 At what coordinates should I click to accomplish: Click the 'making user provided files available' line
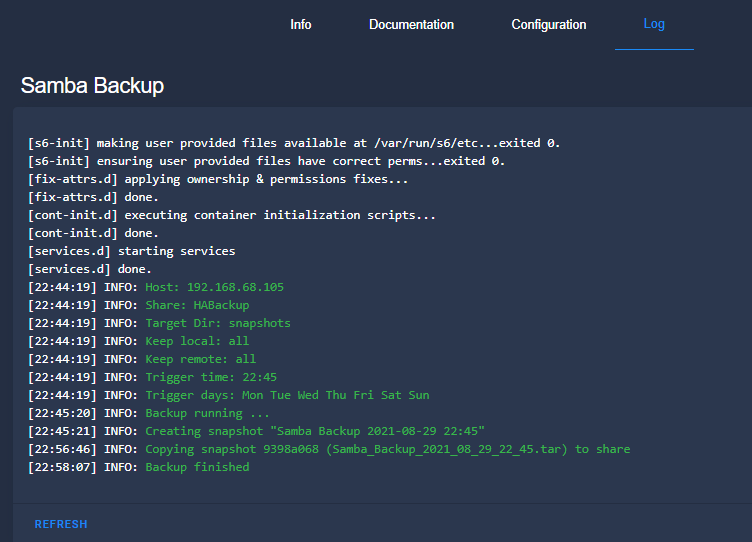pos(294,143)
